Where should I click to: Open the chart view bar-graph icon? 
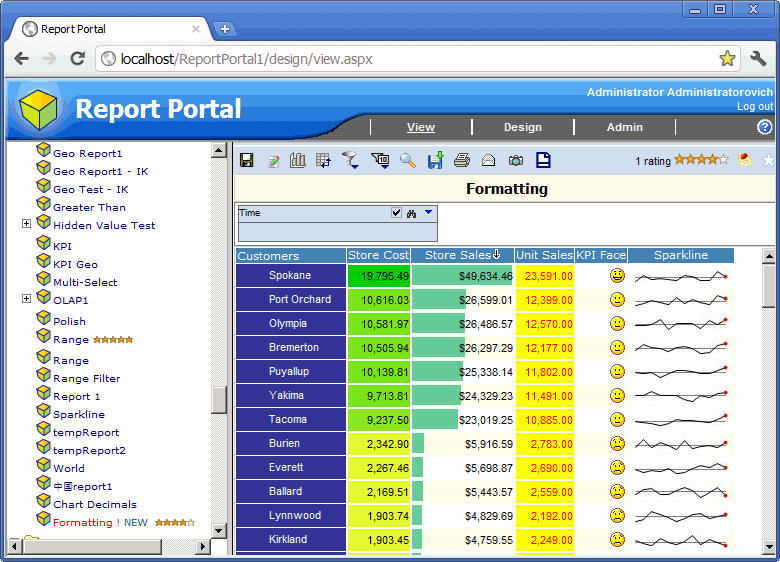point(298,160)
